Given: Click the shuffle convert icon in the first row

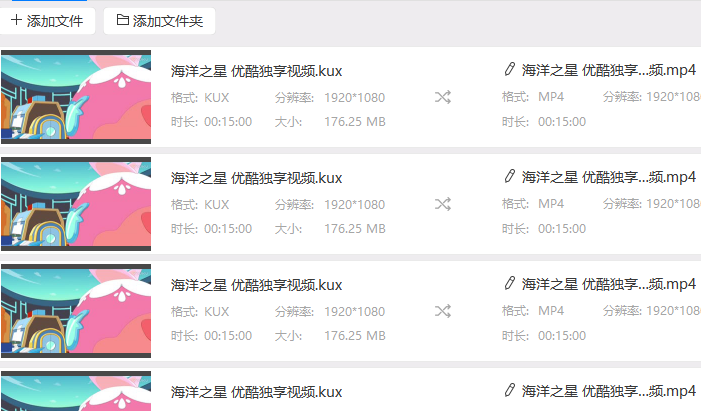Looking at the screenshot, I should [442, 97].
